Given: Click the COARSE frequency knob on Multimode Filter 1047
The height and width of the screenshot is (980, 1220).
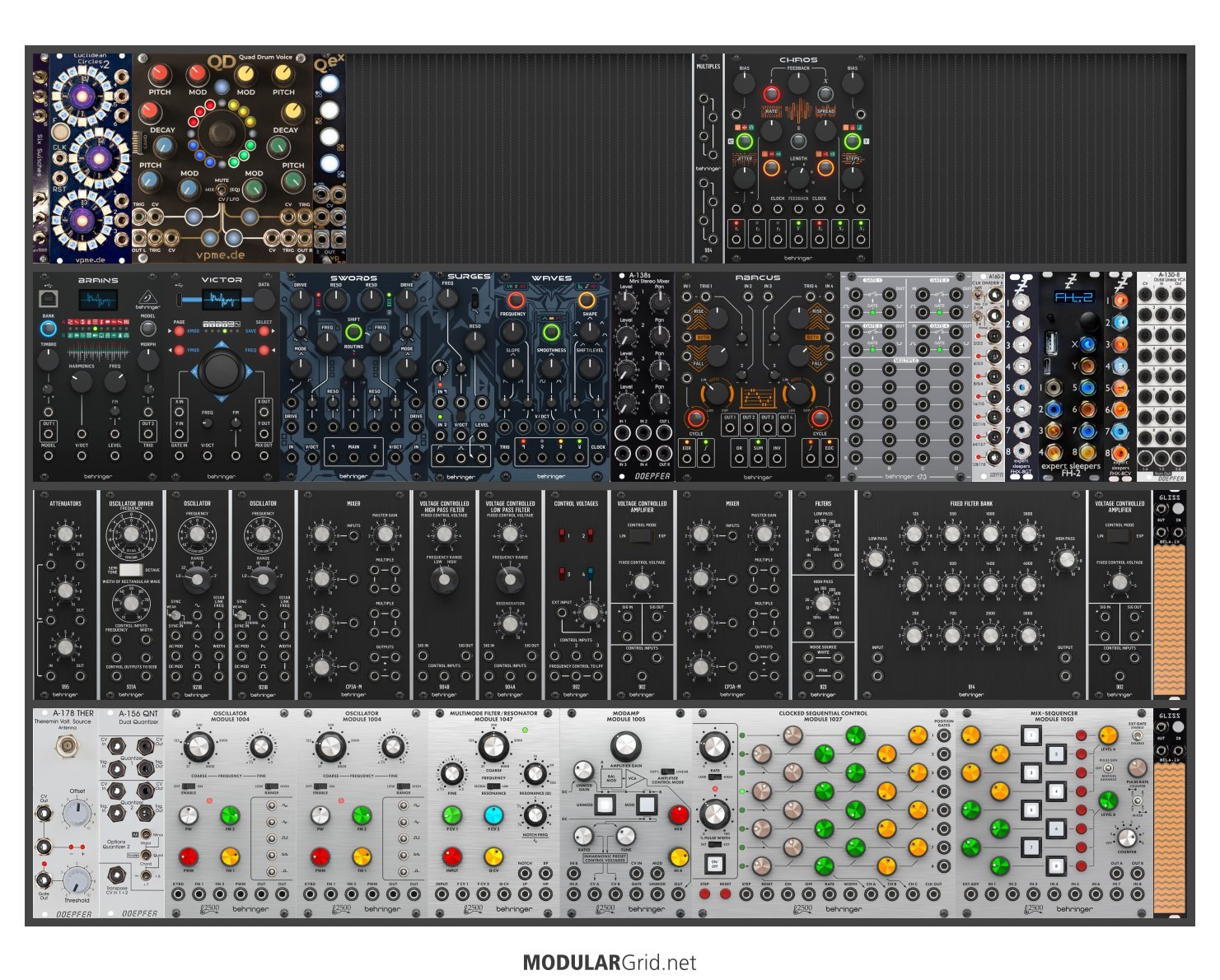Looking at the screenshot, I should click(x=493, y=747).
